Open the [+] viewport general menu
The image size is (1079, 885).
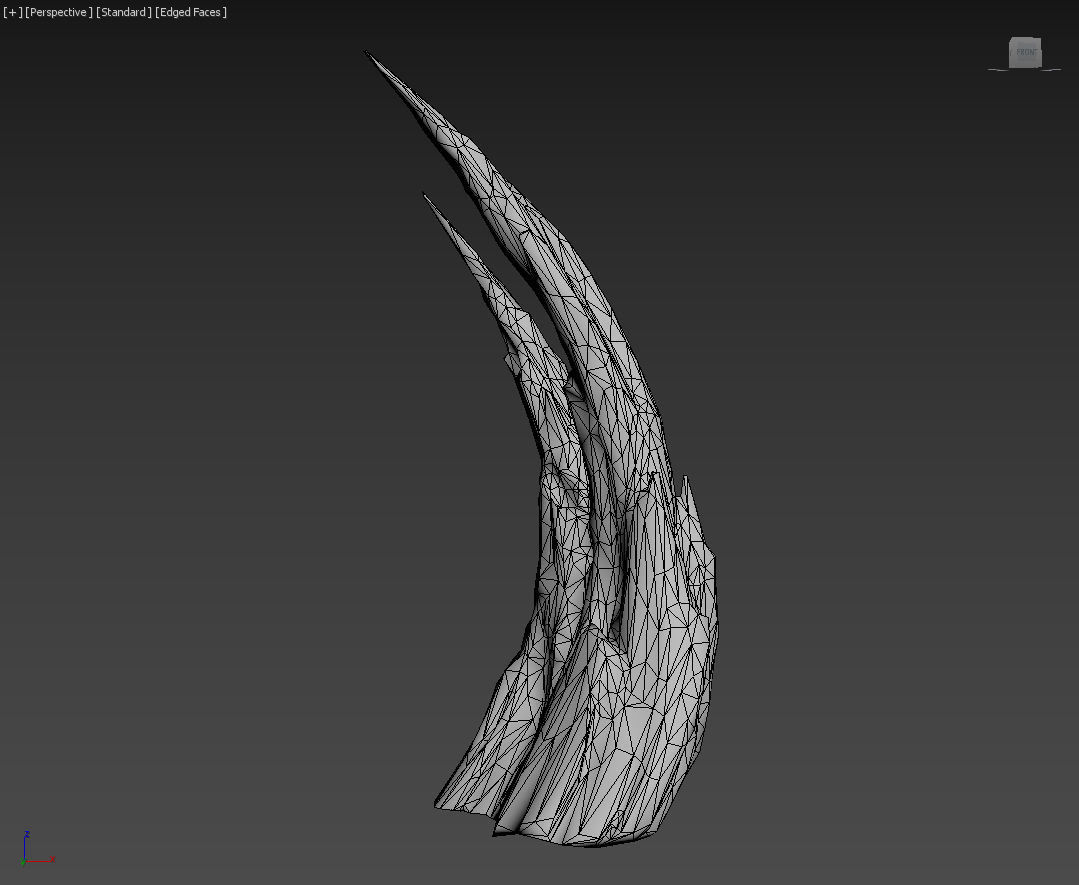(x=12, y=12)
